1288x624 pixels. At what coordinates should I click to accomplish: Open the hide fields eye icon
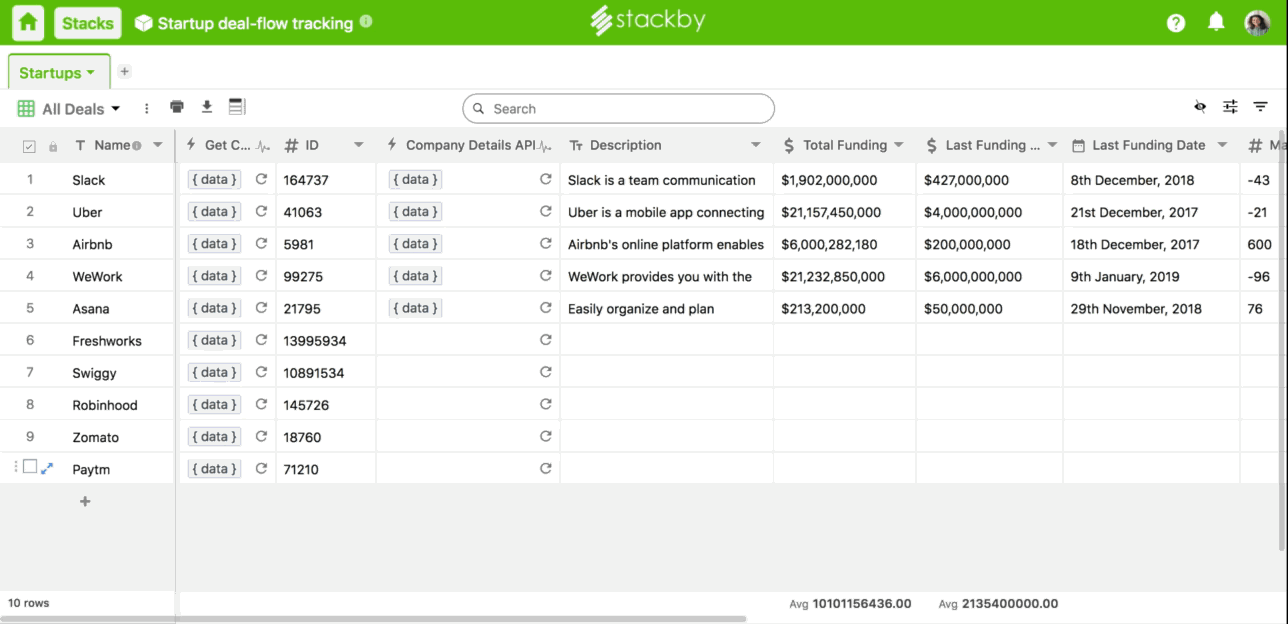tap(1197, 106)
